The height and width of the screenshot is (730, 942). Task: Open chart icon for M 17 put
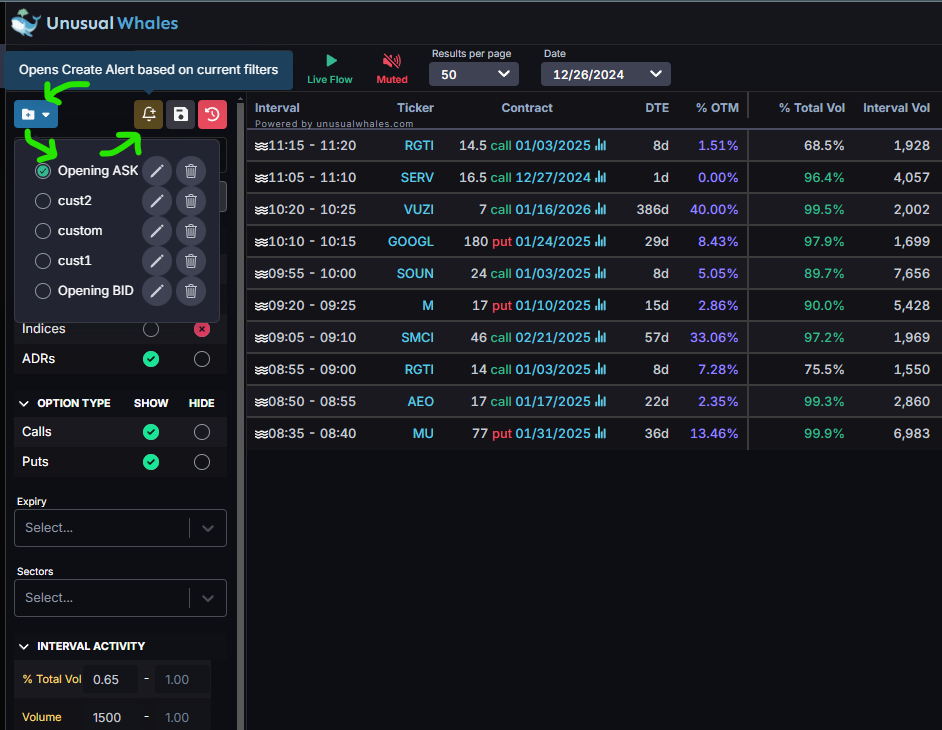point(601,305)
